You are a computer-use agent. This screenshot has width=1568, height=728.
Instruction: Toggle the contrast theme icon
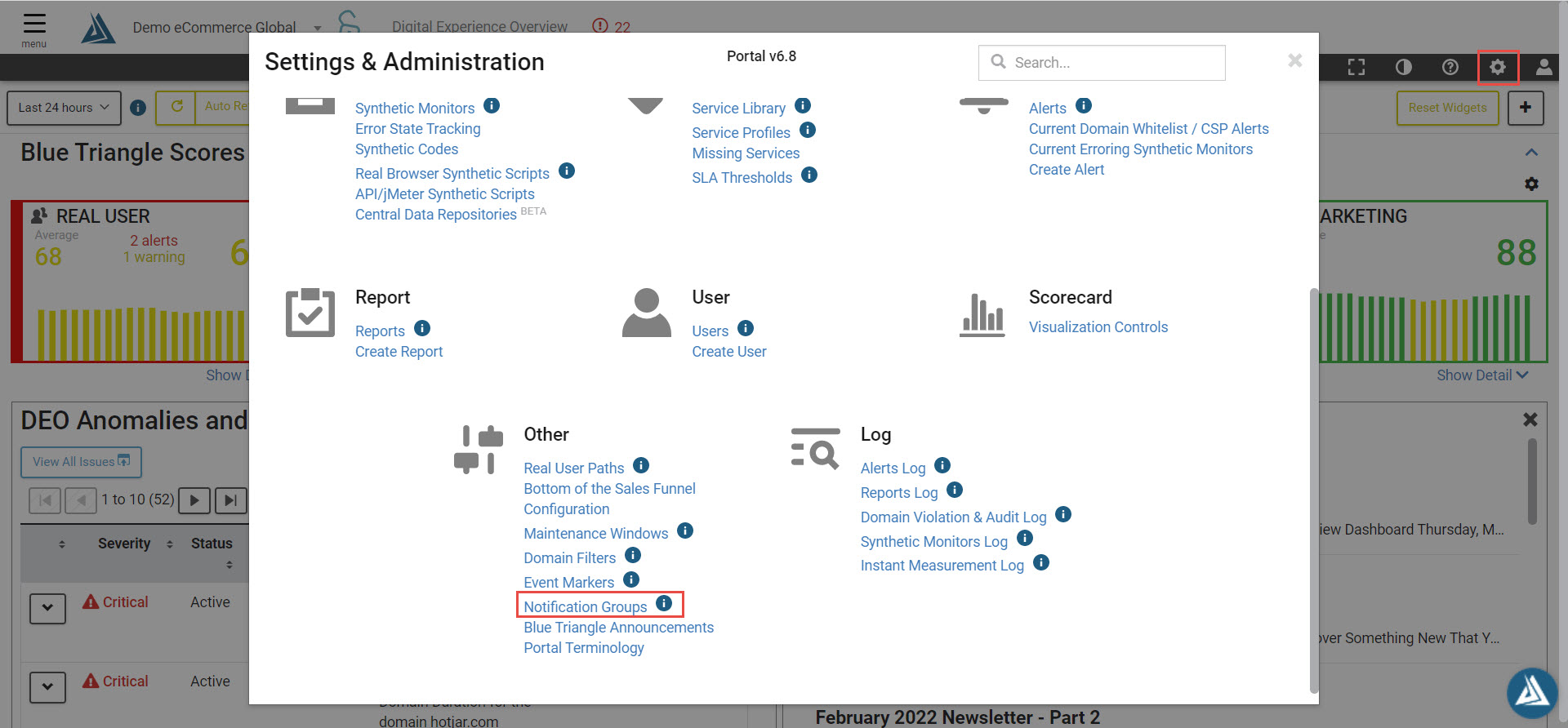1404,67
